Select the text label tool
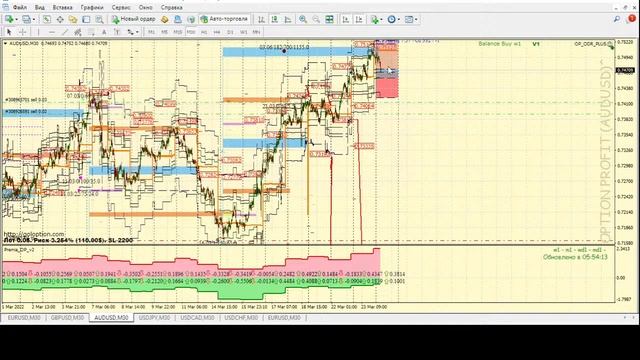Image resolution: width=640 pixels, height=360 pixels. [117, 32]
